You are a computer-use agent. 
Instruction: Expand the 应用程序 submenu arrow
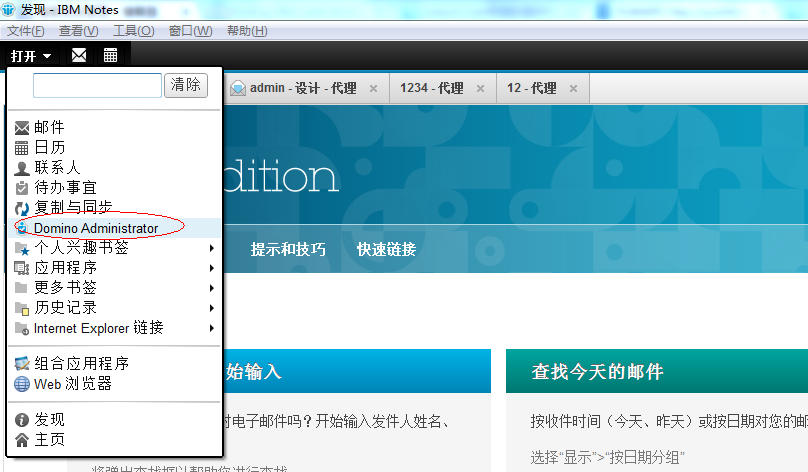212,268
